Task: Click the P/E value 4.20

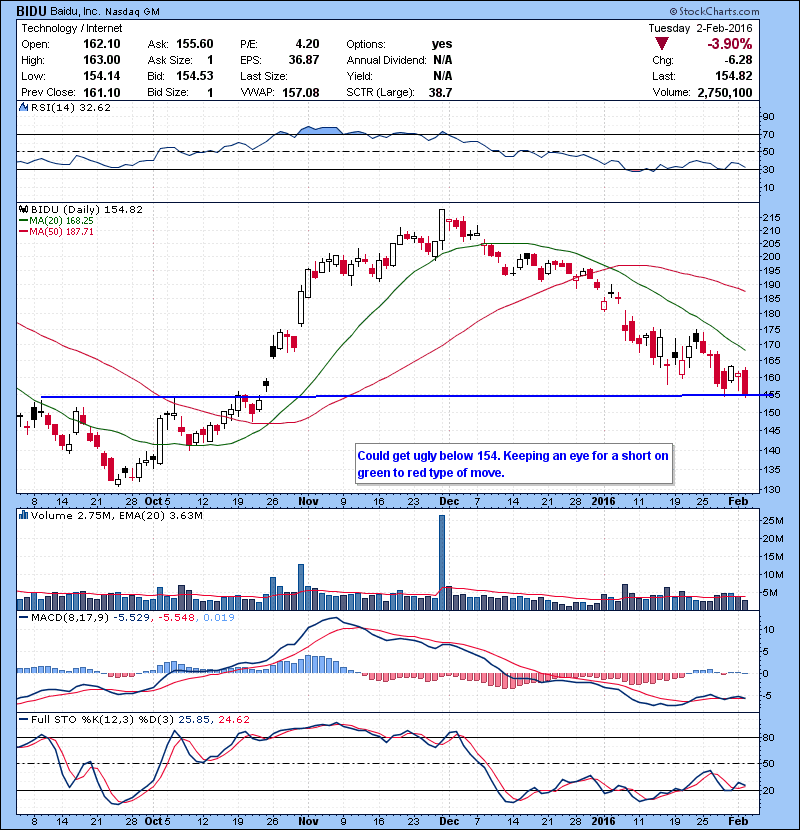Action: click(307, 44)
